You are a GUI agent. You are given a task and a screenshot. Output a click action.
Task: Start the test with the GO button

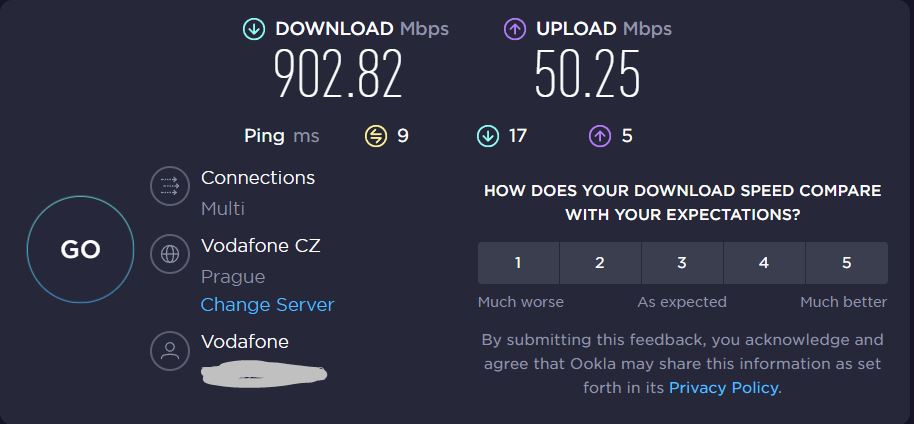tap(80, 249)
